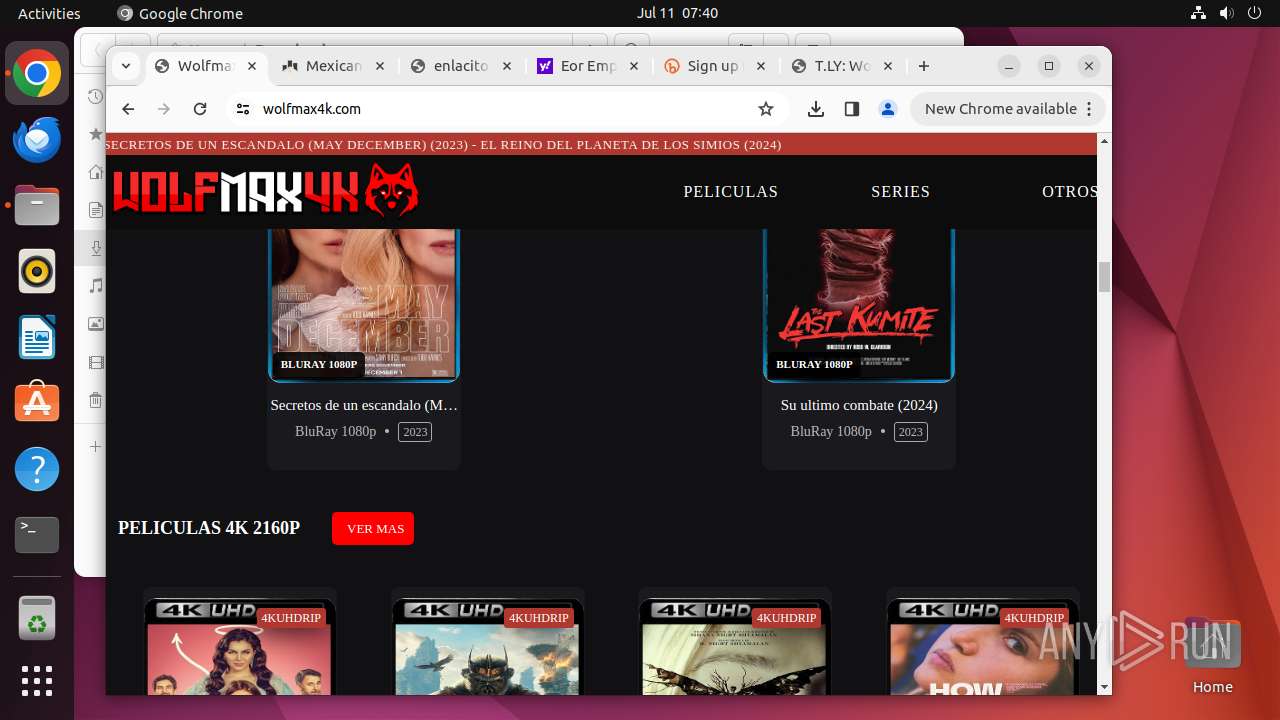Open Chrome downloads icon
Image resolution: width=1280 pixels, height=720 pixels.
click(816, 109)
